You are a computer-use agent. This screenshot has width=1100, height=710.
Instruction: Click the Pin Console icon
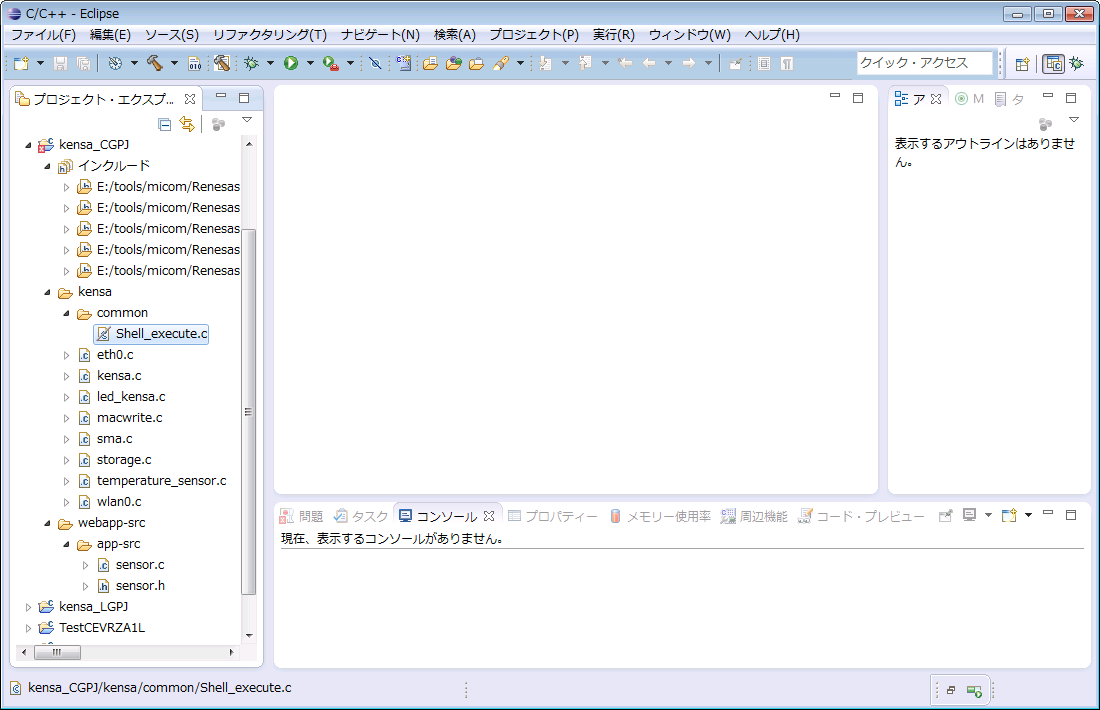point(946,516)
